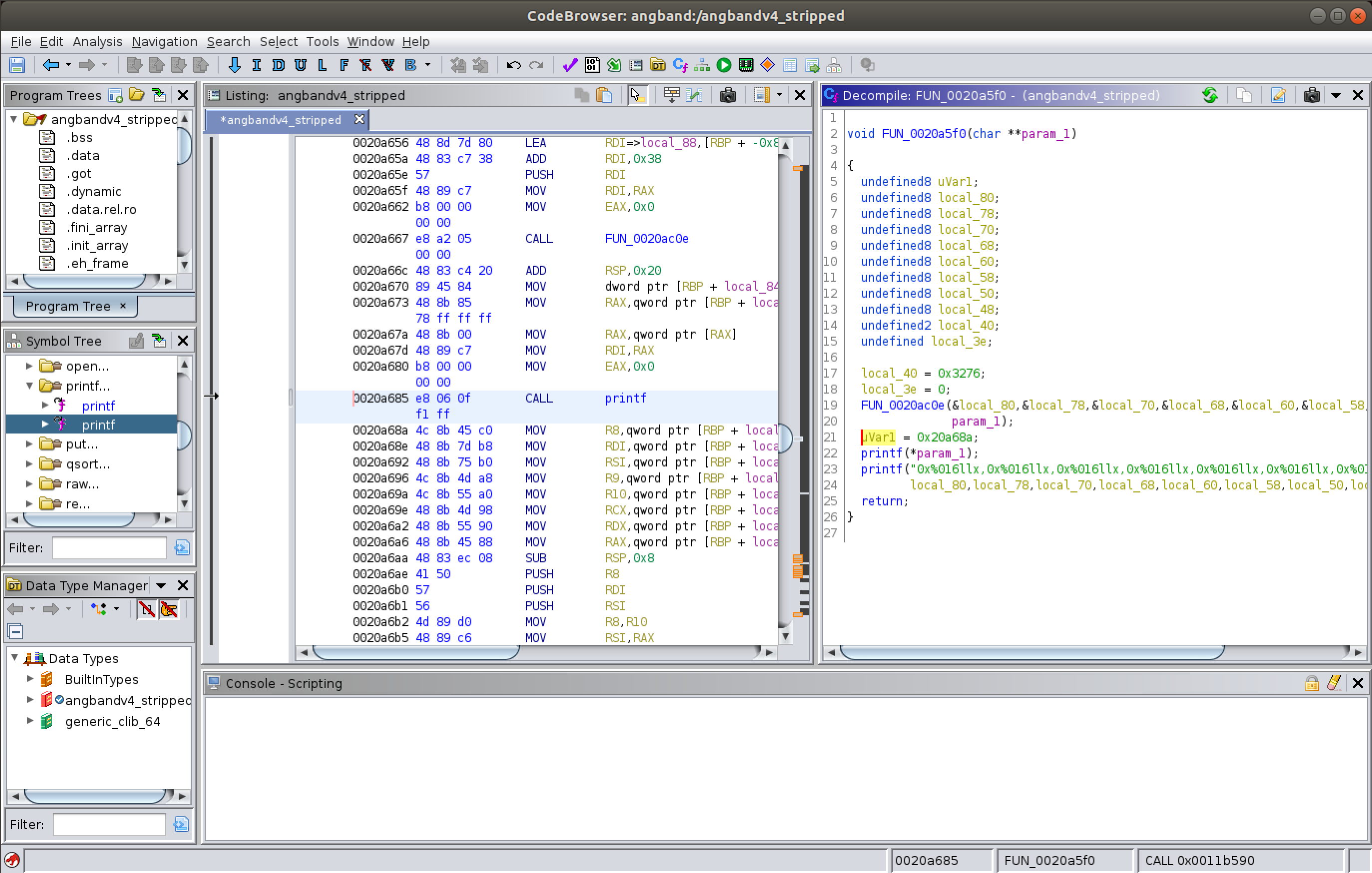The image size is (1372, 873).
Task: Collapse the printf... folder in Symbol Tree
Action: click(x=29, y=386)
